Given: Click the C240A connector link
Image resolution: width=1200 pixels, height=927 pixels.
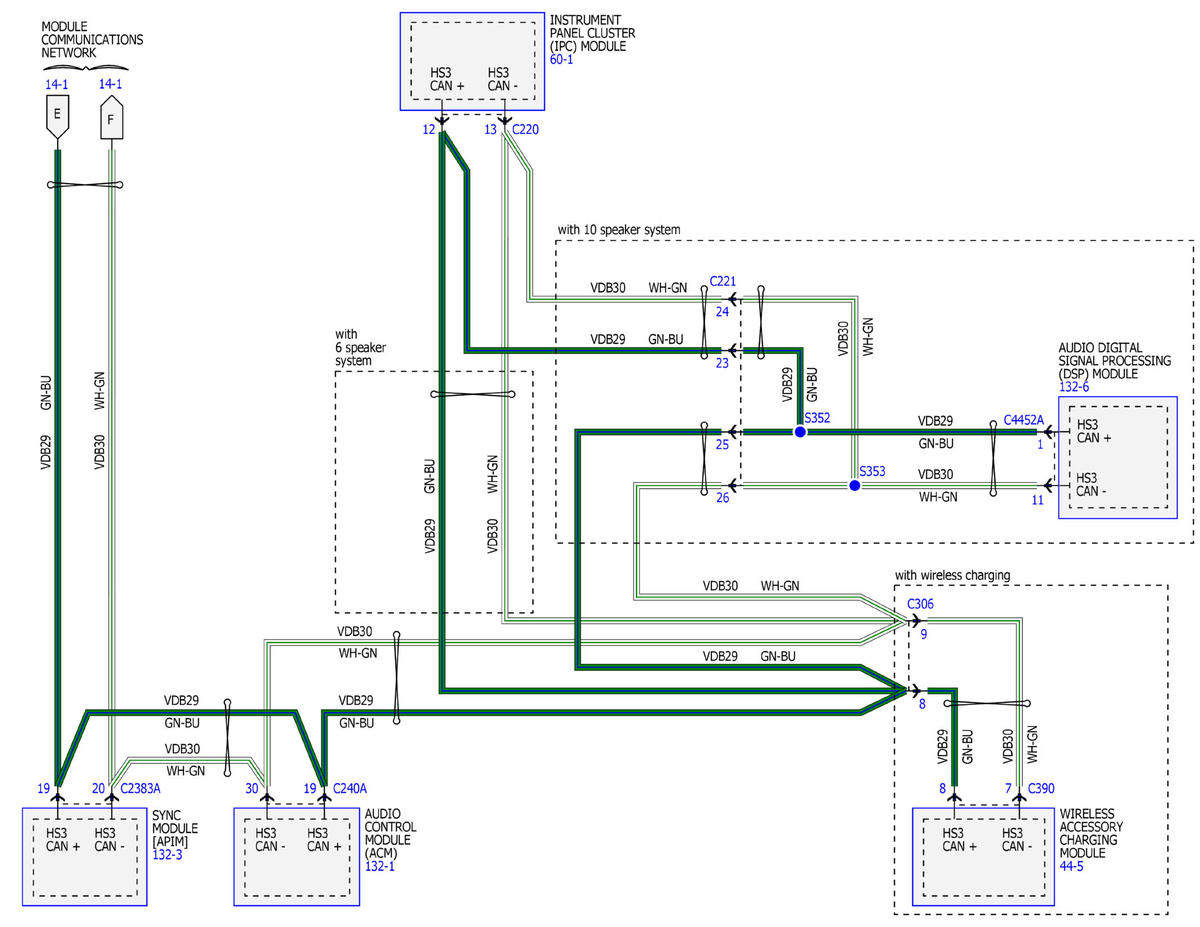Looking at the screenshot, I should click(x=351, y=789).
